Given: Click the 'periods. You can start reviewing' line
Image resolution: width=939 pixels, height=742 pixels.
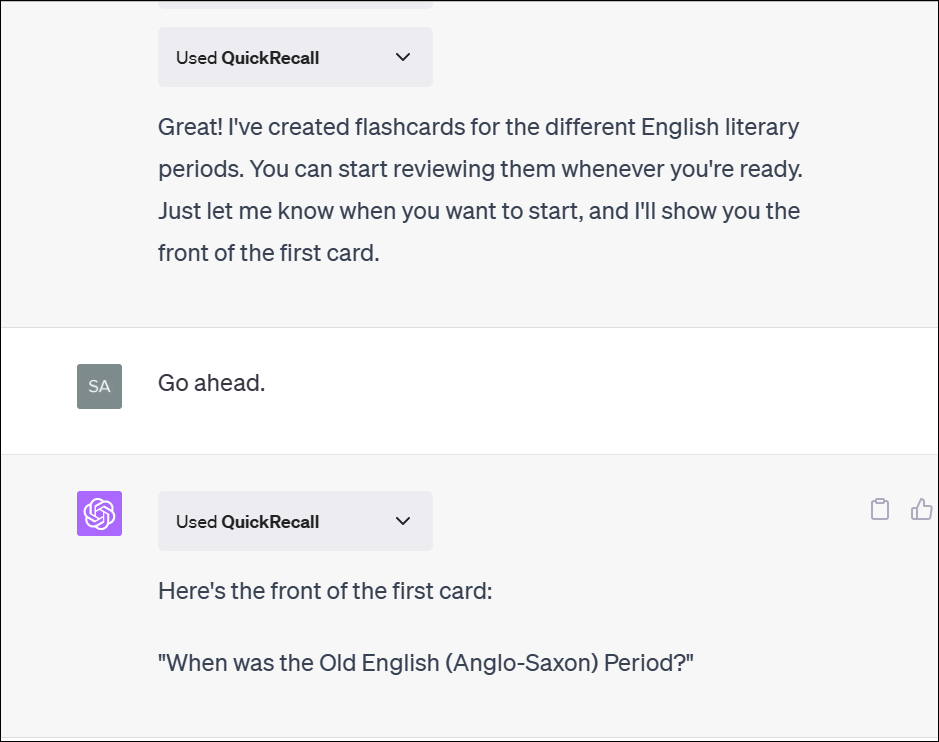Looking at the screenshot, I should [x=480, y=169].
